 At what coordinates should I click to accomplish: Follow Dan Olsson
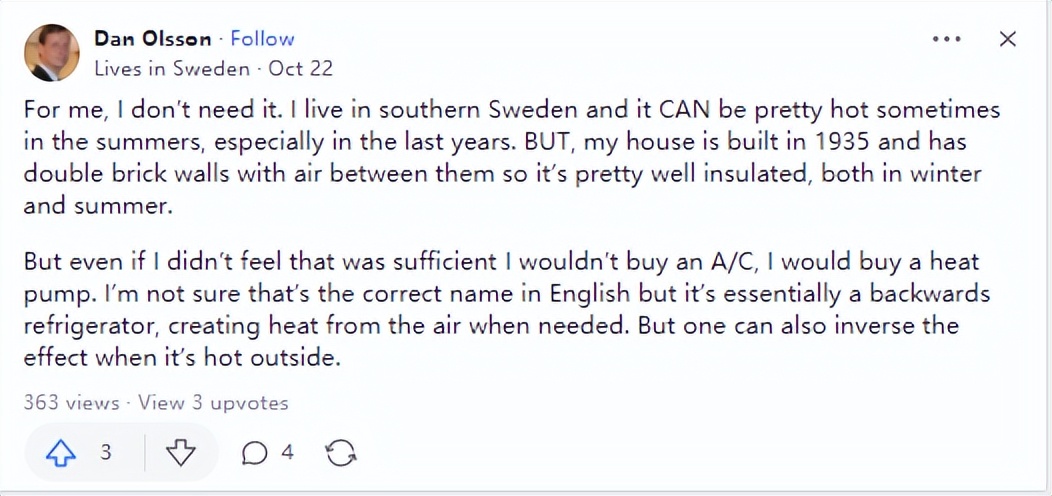coord(262,39)
